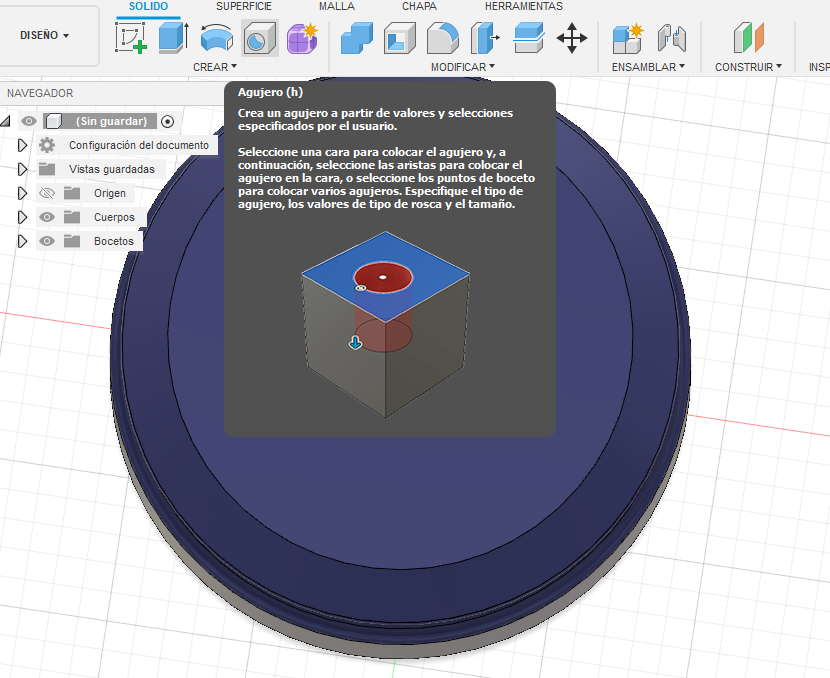Screen dimensions: 830x678
Task: Click the component cube icon beside (Sin guardar)
Action: coord(53,121)
